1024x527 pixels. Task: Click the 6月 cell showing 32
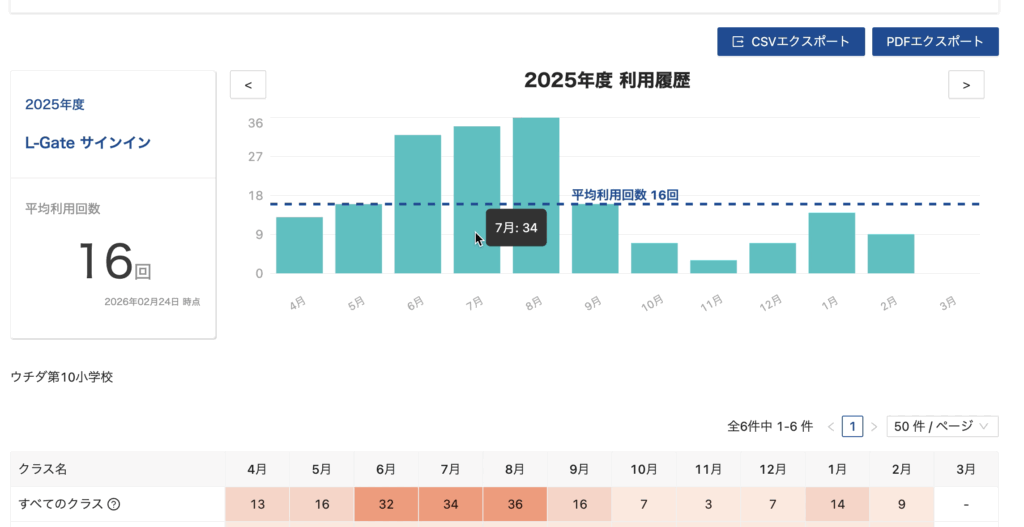tap(386, 504)
